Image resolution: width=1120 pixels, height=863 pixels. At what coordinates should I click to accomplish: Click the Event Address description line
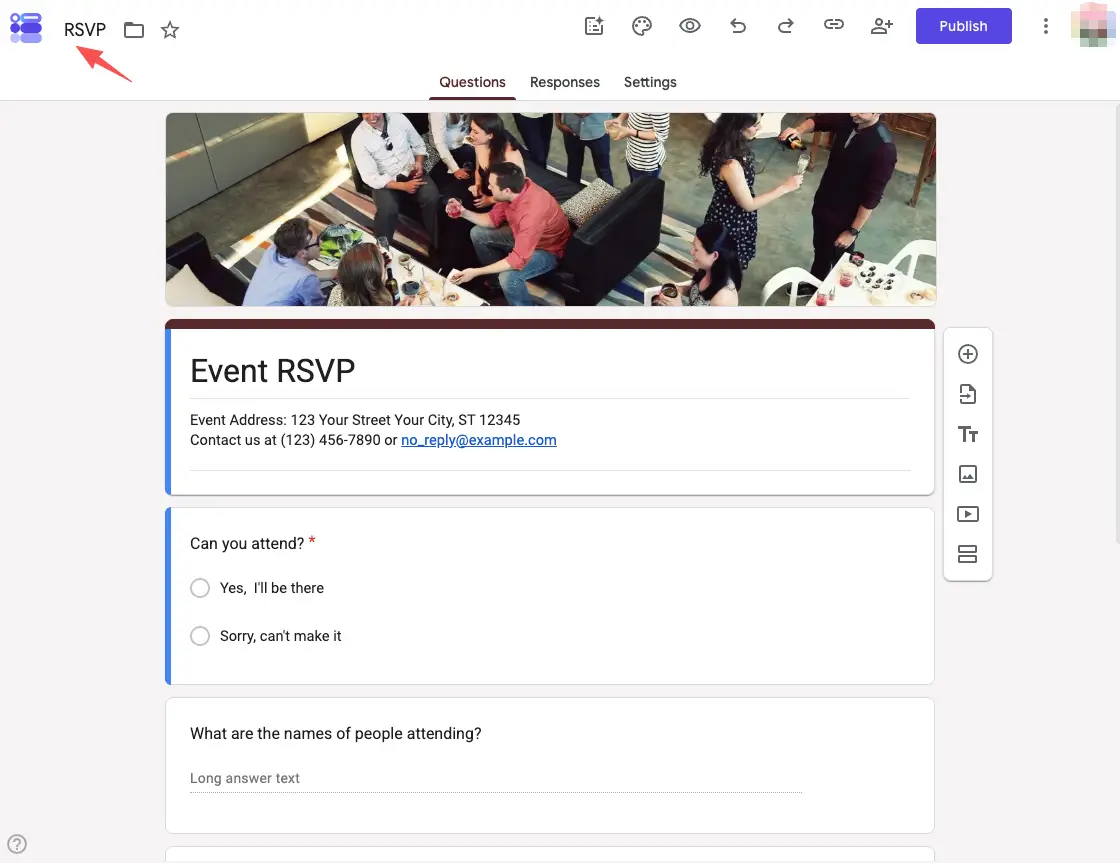tap(355, 420)
